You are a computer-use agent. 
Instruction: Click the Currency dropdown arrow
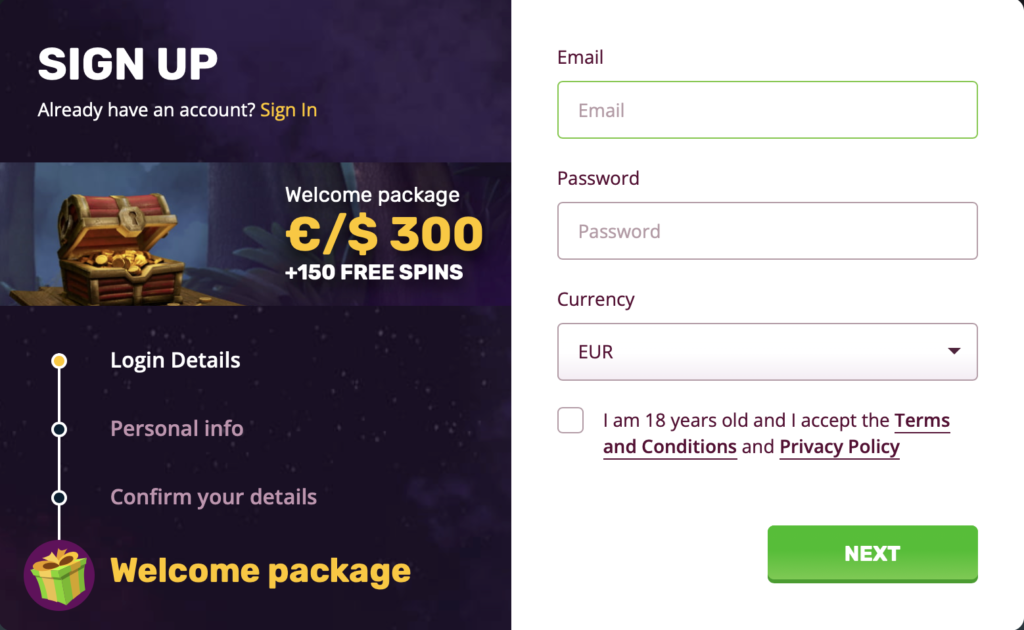tap(954, 351)
